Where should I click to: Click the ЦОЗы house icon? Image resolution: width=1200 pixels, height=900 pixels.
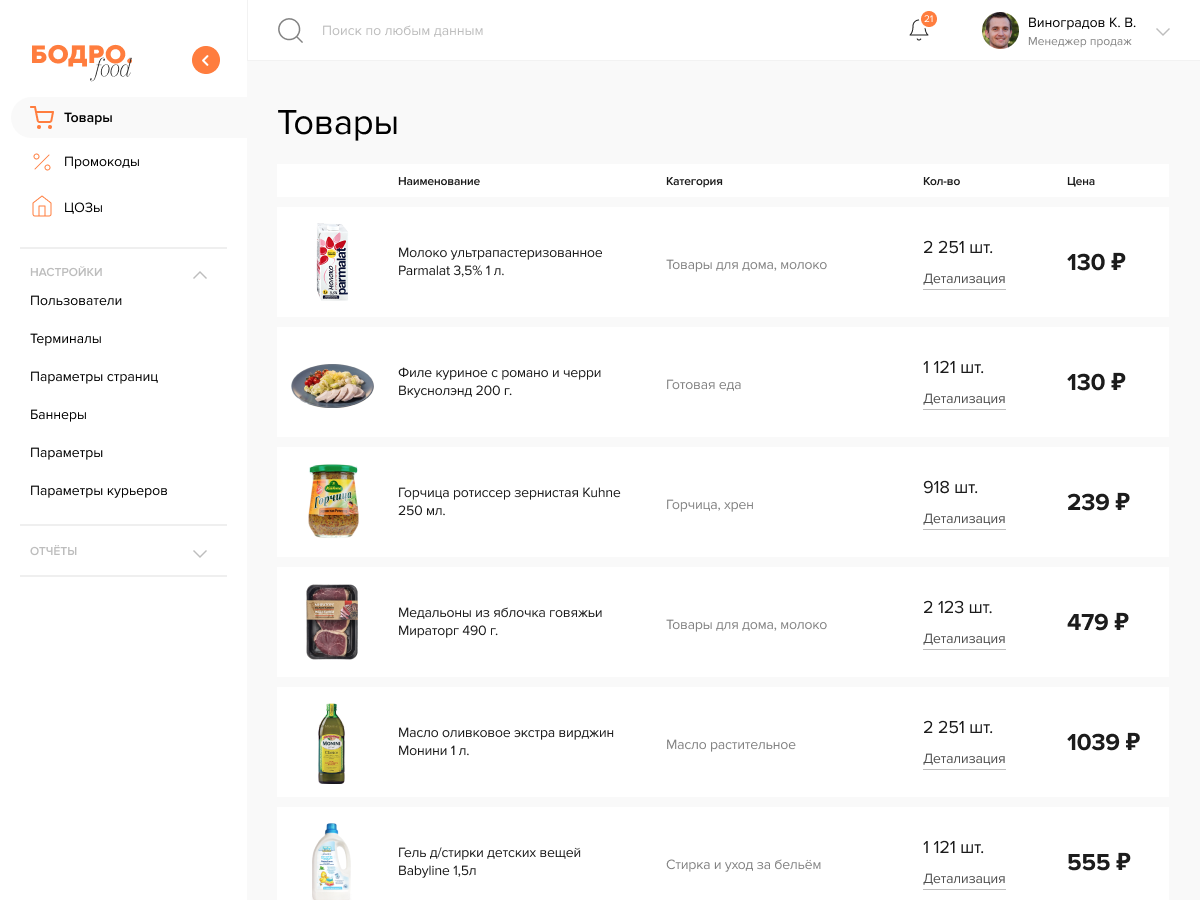pos(42,207)
